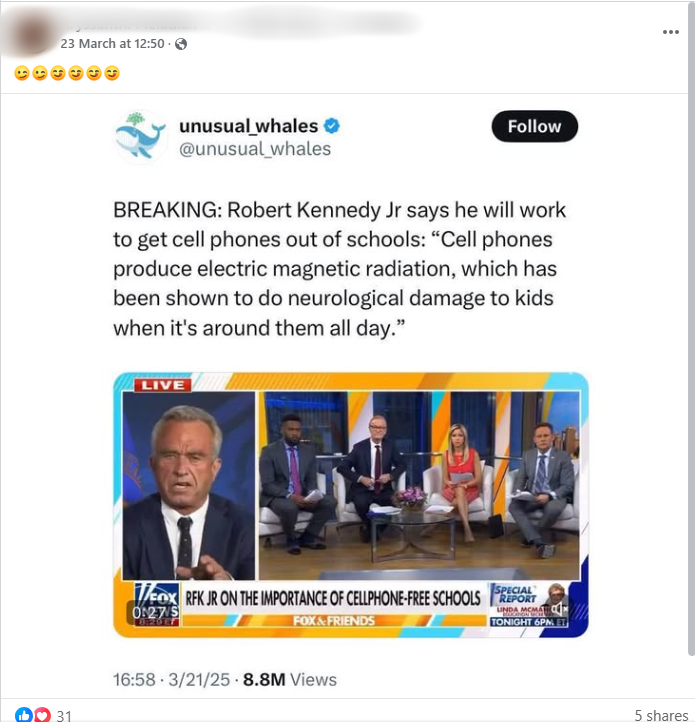The height and width of the screenshot is (722, 695).
Task: Click the blurred profile picture of poster
Action: [31, 32]
